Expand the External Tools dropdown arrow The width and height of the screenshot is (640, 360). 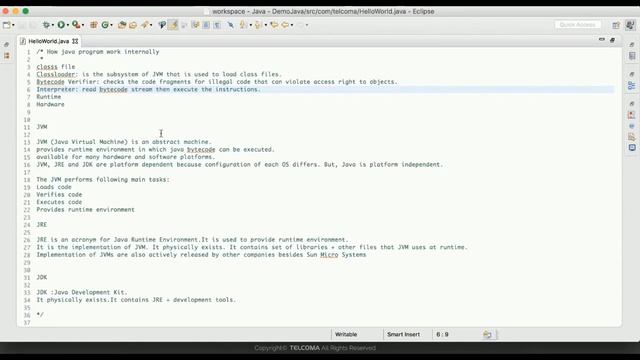click(83, 25)
